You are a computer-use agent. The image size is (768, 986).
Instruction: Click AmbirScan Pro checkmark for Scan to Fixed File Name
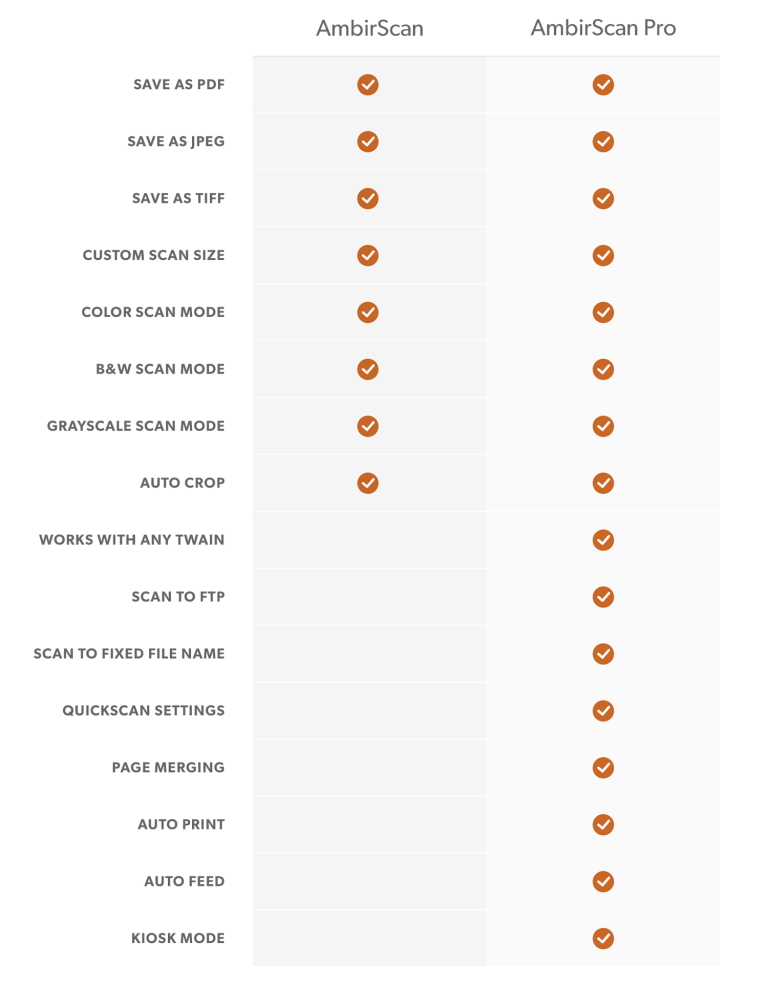603,654
